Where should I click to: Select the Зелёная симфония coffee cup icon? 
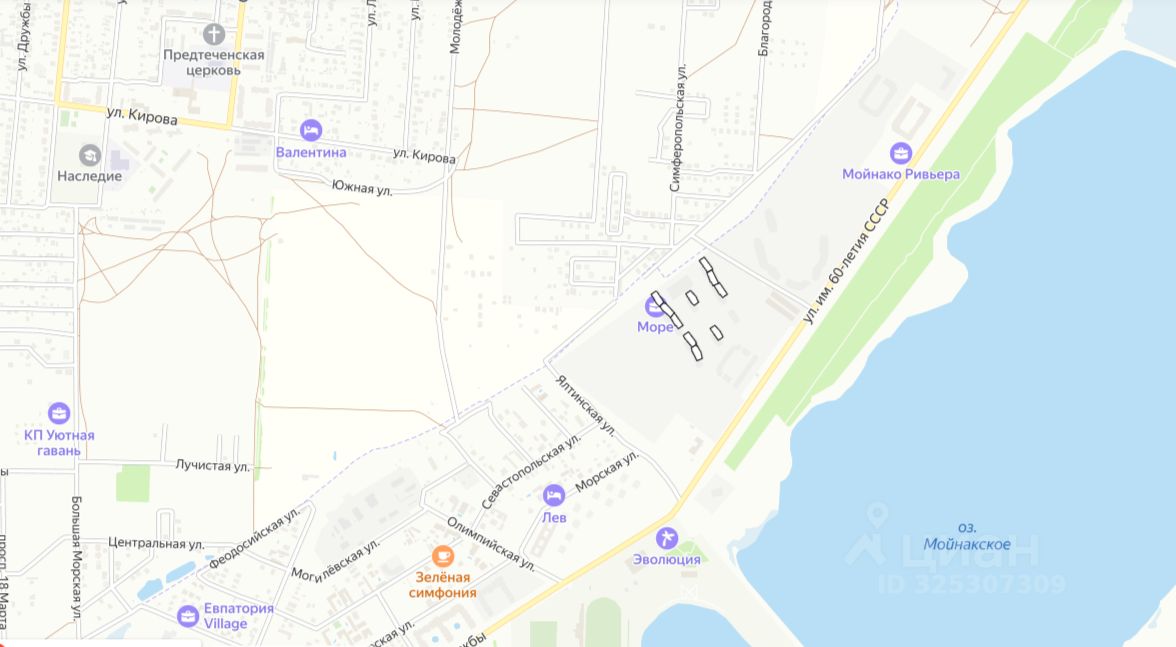click(442, 556)
